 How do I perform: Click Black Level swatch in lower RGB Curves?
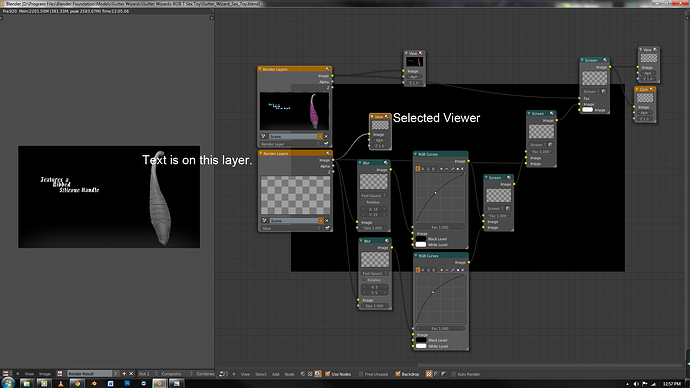click(x=421, y=340)
